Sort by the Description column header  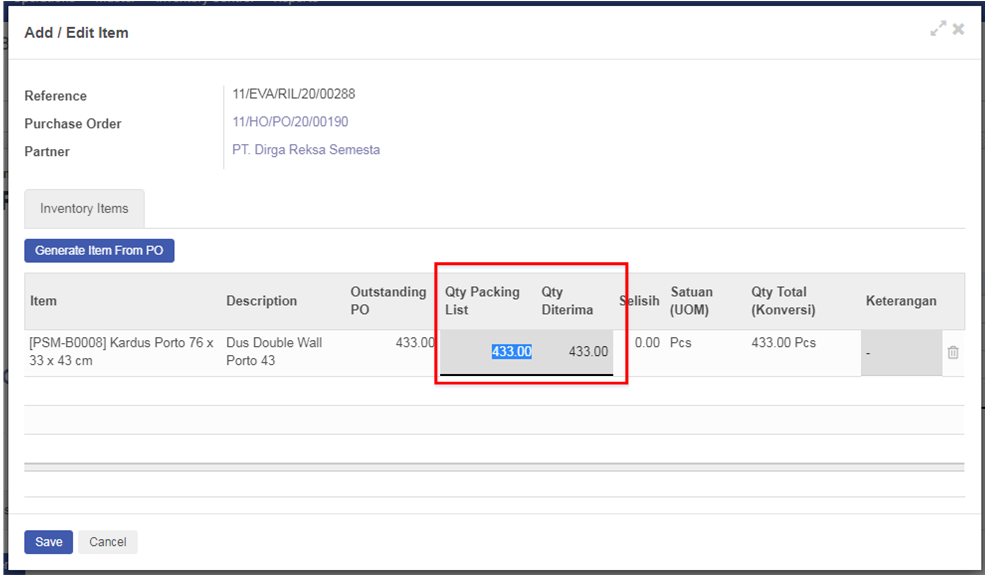[261, 301]
